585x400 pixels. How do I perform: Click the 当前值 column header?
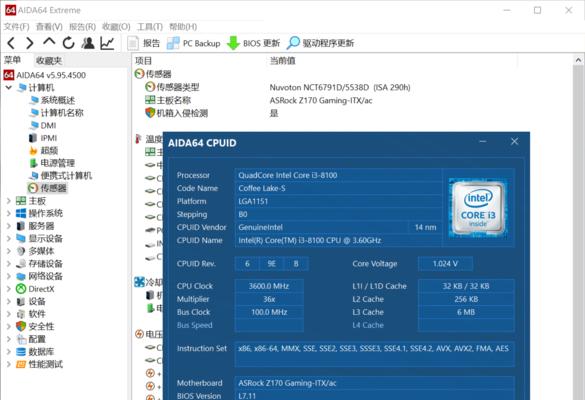pos(282,60)
